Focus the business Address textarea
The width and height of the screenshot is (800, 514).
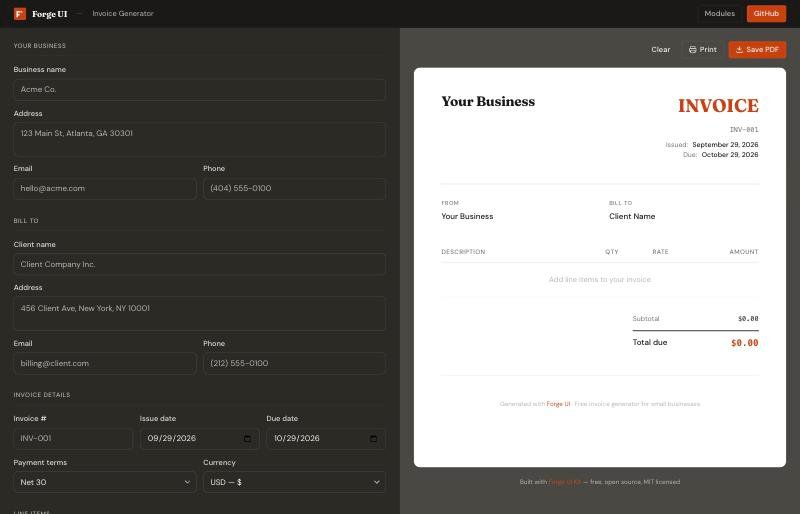pos(199,139)
